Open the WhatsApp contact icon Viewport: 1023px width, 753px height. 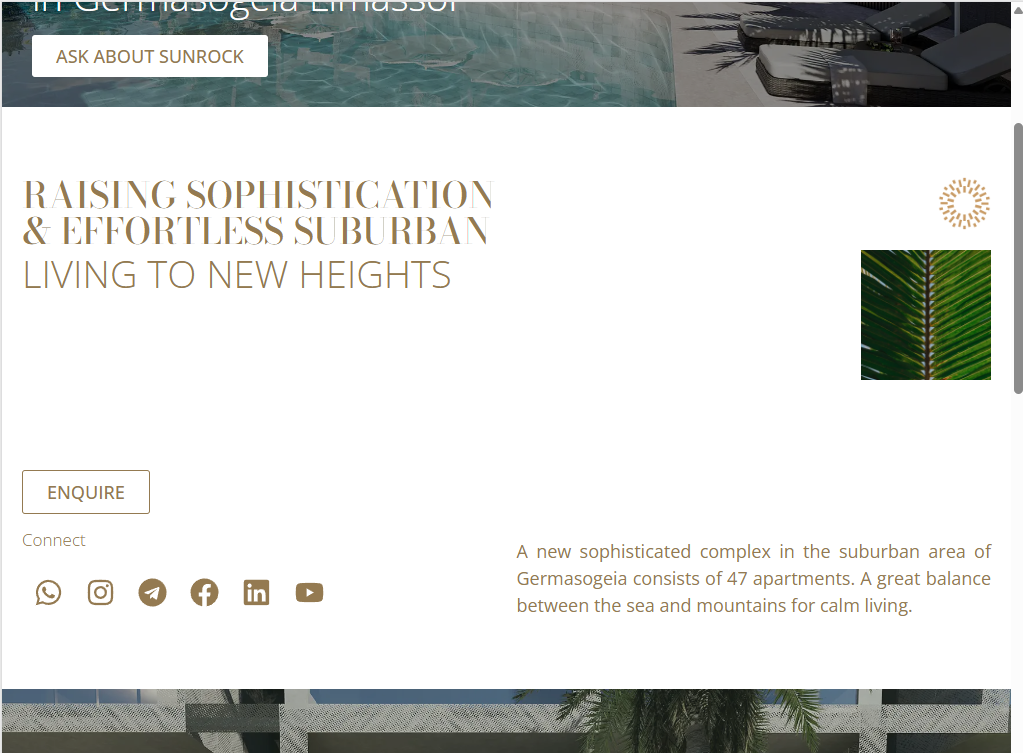(48, 592)
